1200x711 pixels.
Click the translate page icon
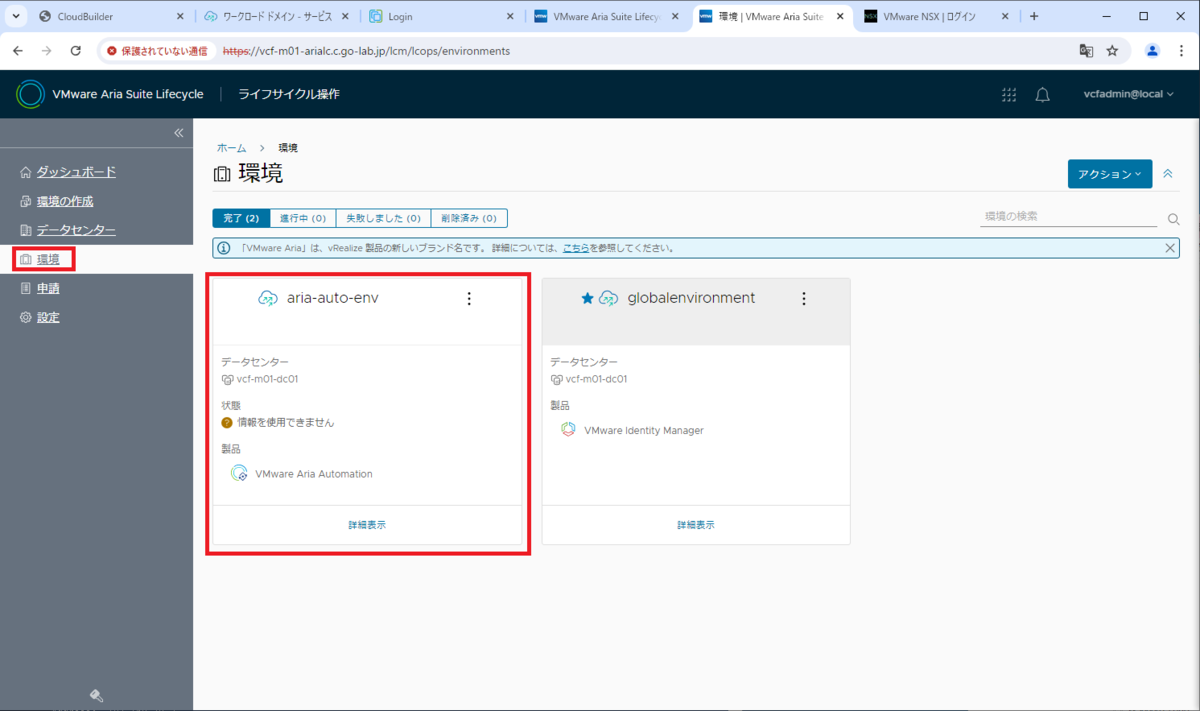pyautogui.click(x=1086, y=51)
